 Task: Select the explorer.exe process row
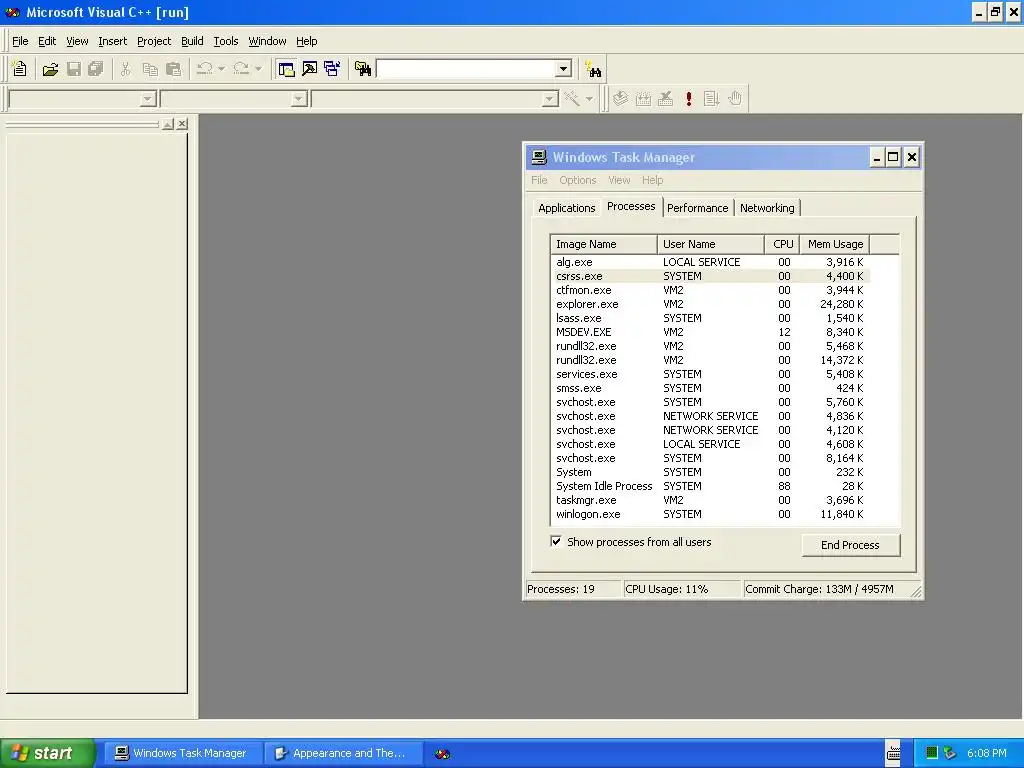point(711,304)
